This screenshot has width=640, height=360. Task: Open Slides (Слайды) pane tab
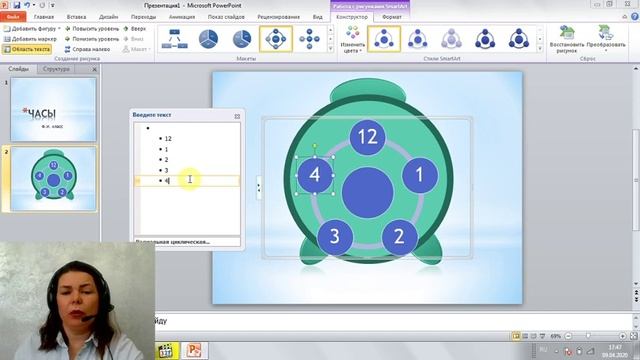pyautogui.click(x=18, y=69)
